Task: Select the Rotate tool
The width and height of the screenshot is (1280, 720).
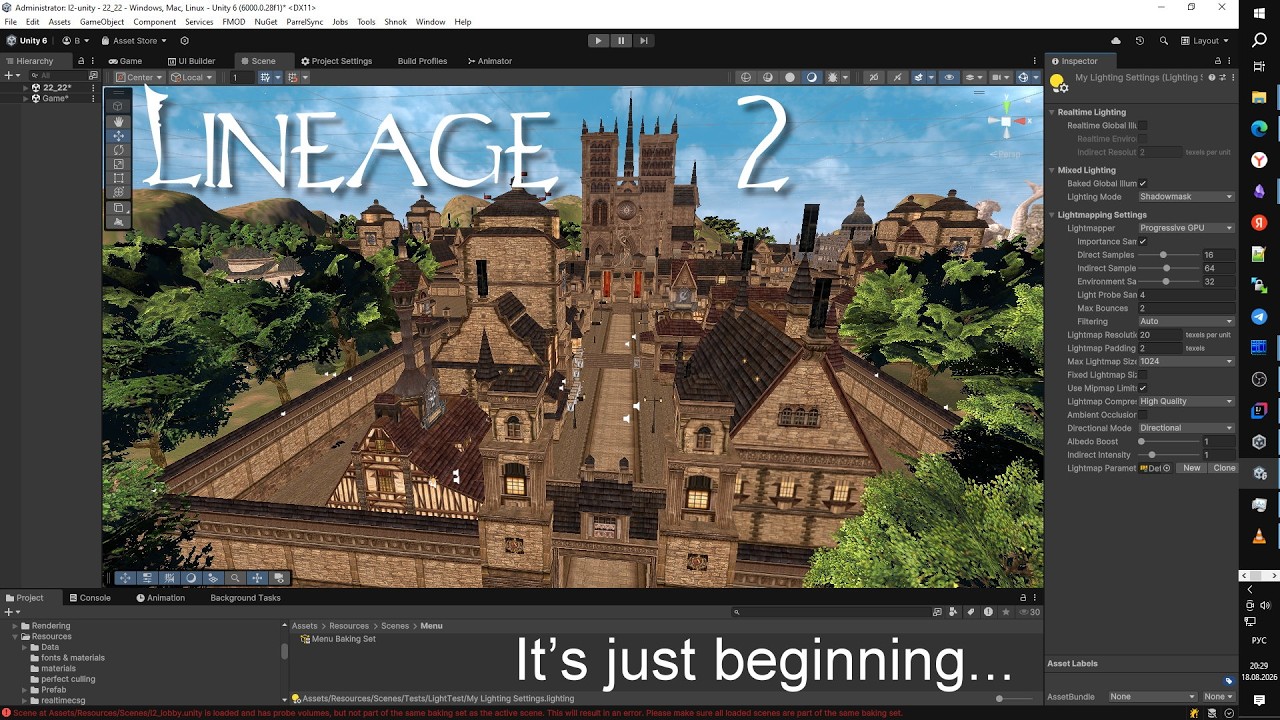Action: point(118,150)
